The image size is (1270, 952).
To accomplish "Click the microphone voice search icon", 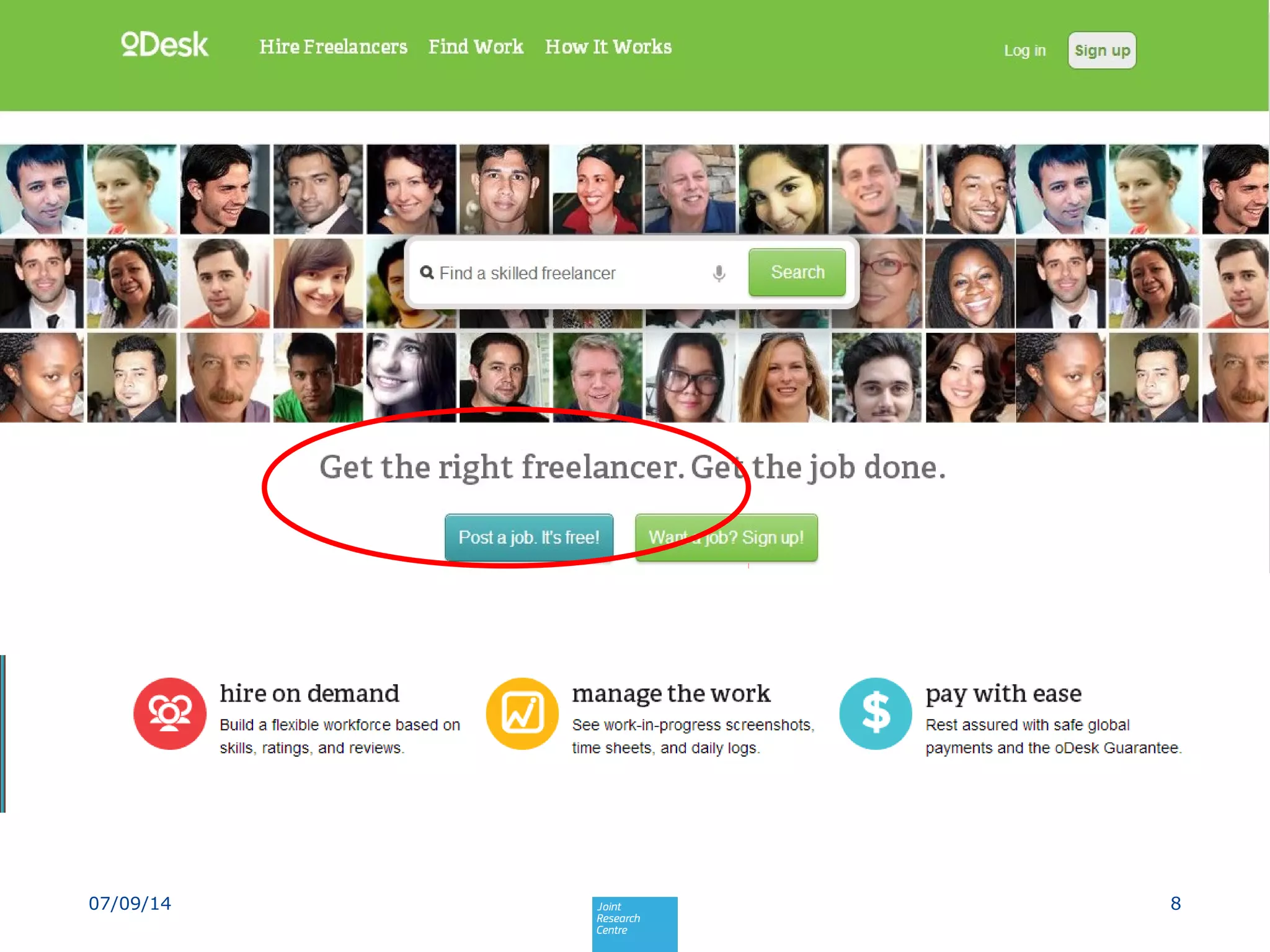I will point(719,273).
